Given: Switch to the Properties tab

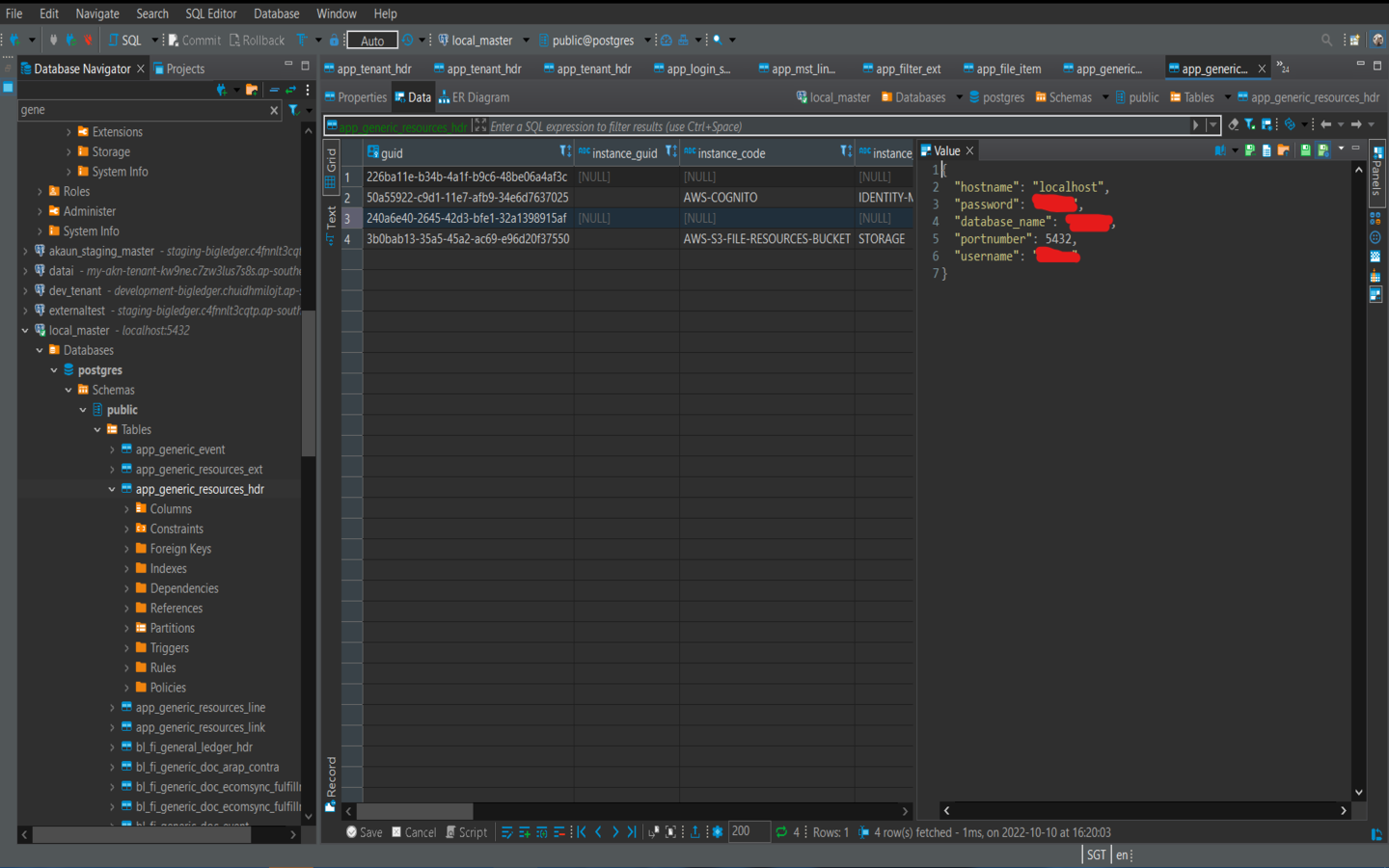Looking at the screenshot, I should click(355, 97).
